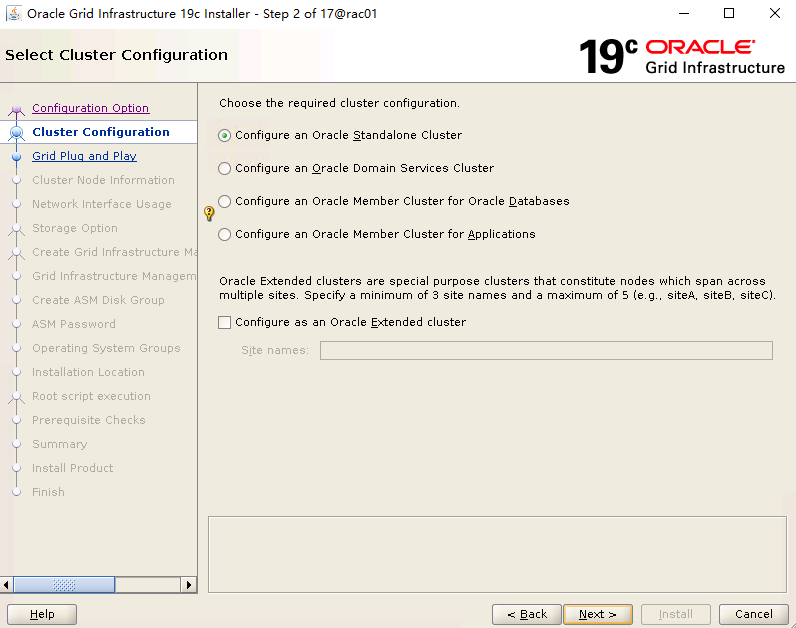
Task: Click the horizontal scrollbar thumb in steps panel
Action: tap(64, 585)
